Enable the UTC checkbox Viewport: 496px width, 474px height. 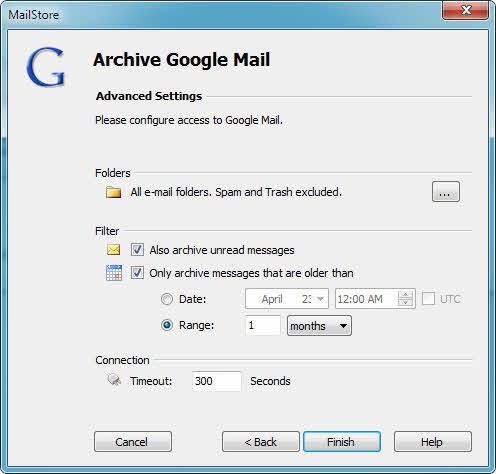(x=428, y=299)
